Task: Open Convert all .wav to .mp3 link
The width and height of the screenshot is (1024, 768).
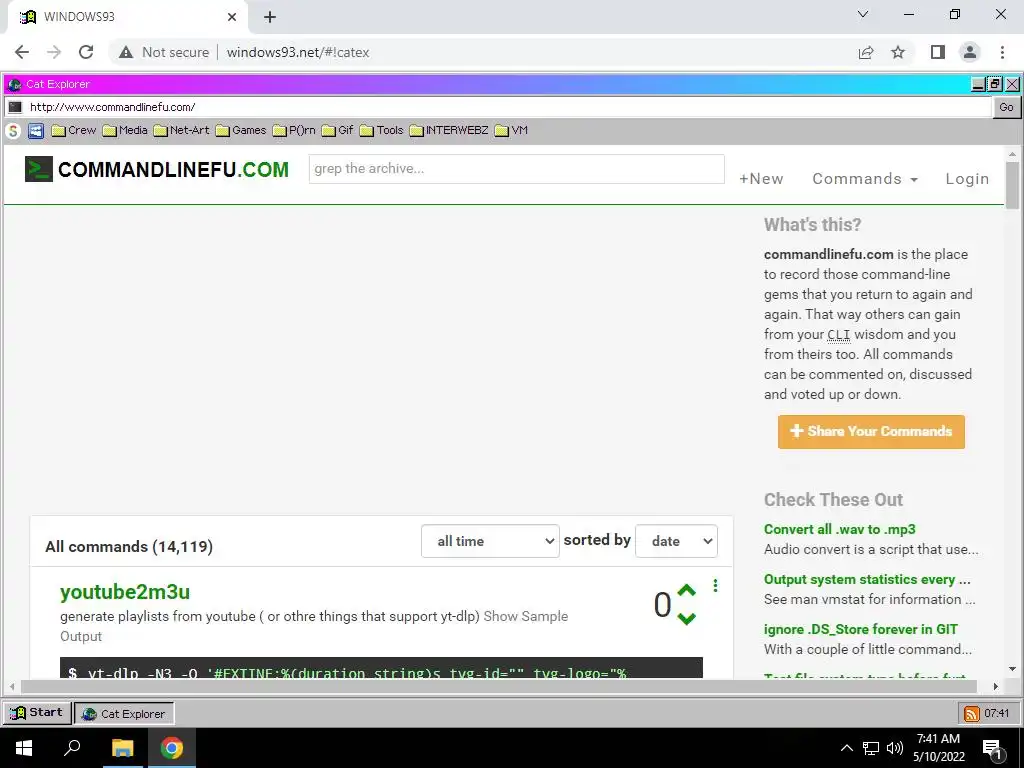Action: [x=840, y=530]
